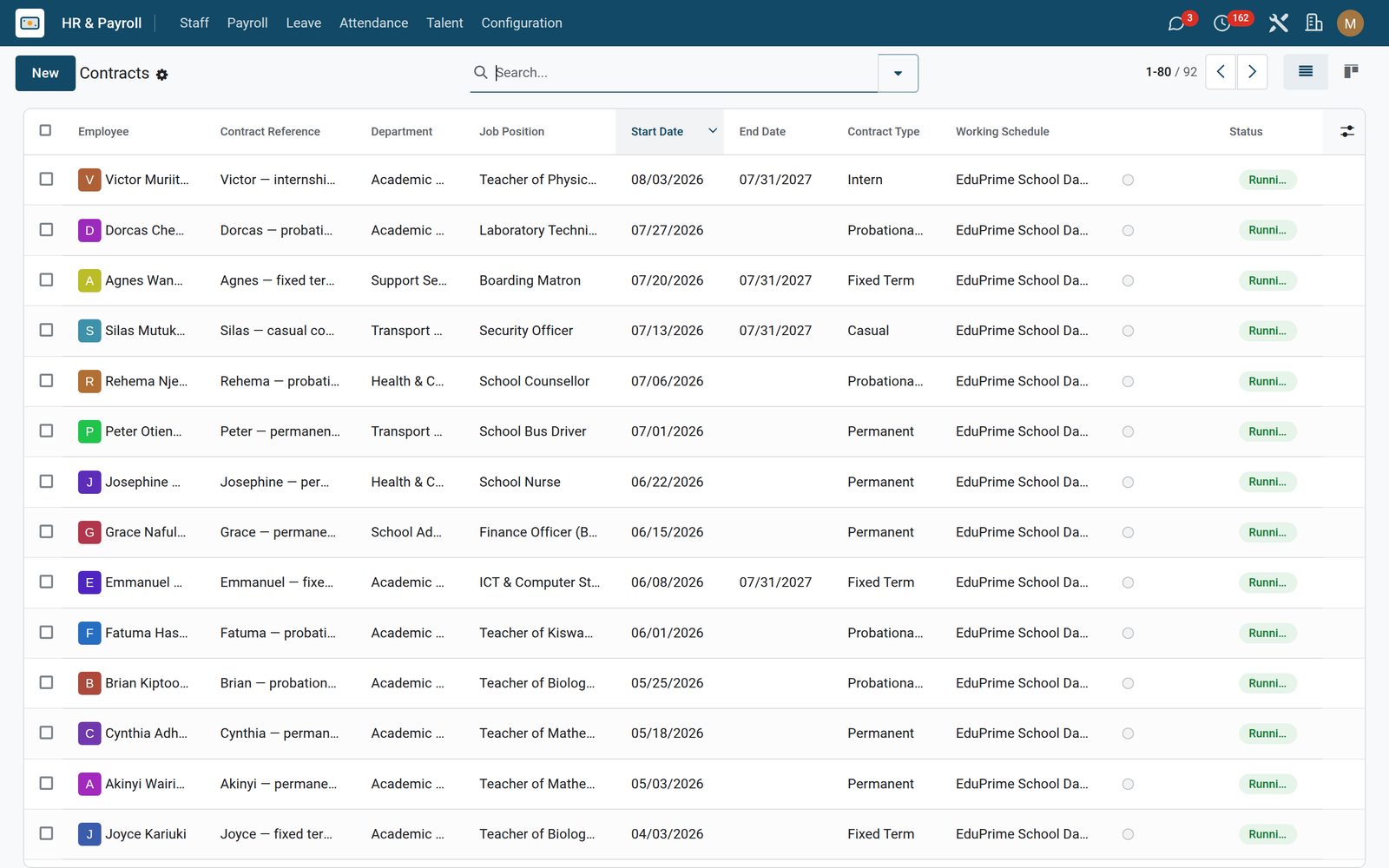Click the search magnifier icon

tap(480, 72)
